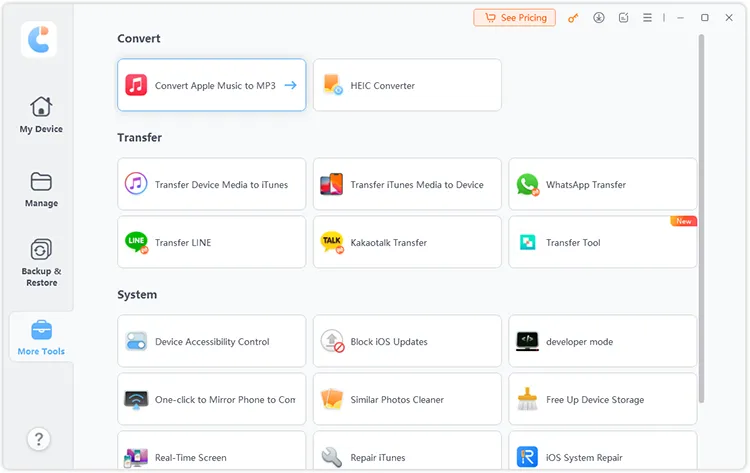
Task: Click the Block iOS Updates icon
Action: [x=332, y=341]
